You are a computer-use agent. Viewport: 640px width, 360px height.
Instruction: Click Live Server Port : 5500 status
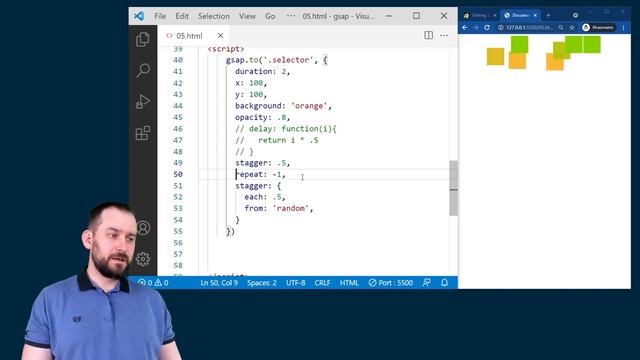pos(391,283)
